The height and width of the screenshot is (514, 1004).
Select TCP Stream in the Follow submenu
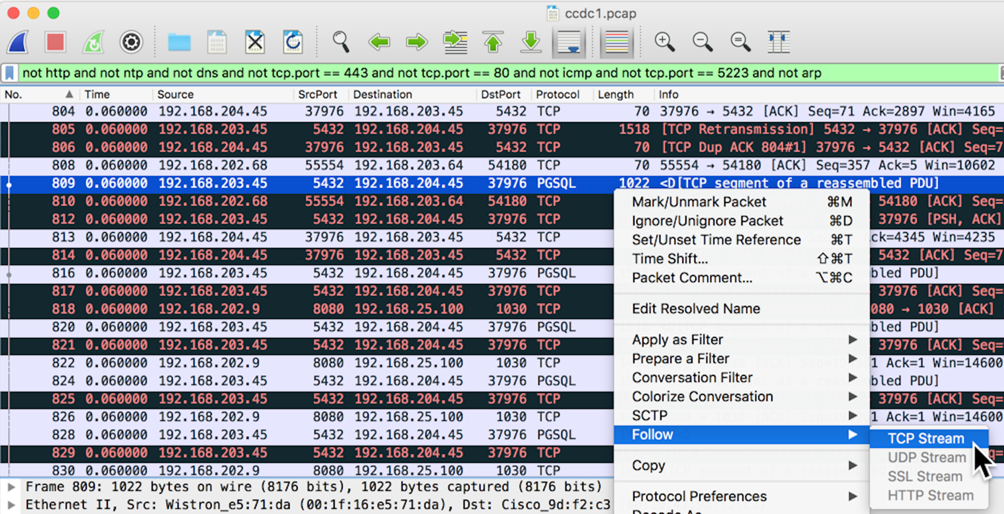coord(929,439)
